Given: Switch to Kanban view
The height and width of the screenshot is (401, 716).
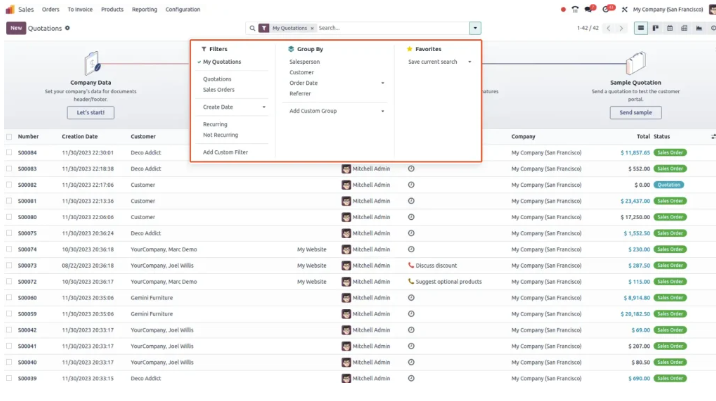Looking at the screenshot, I should tap(656, 28).
